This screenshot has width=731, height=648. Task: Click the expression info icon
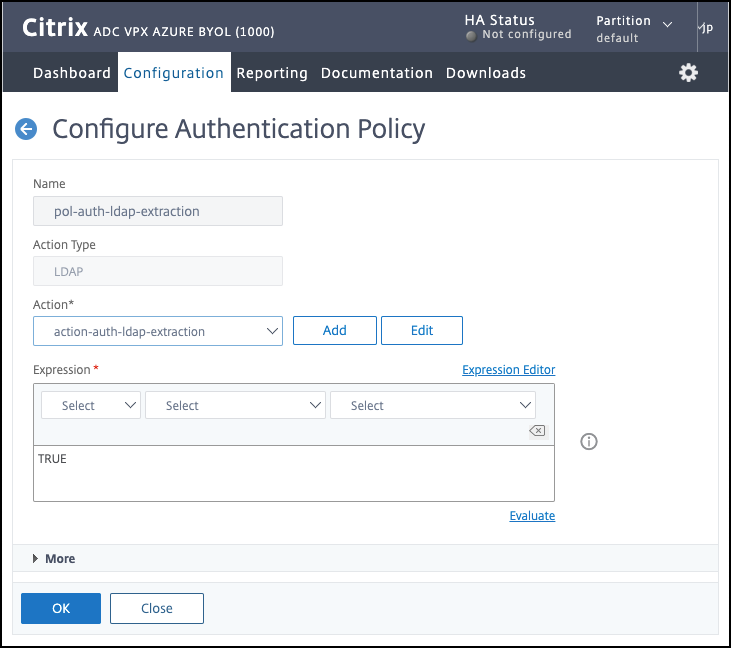point(589,441)
